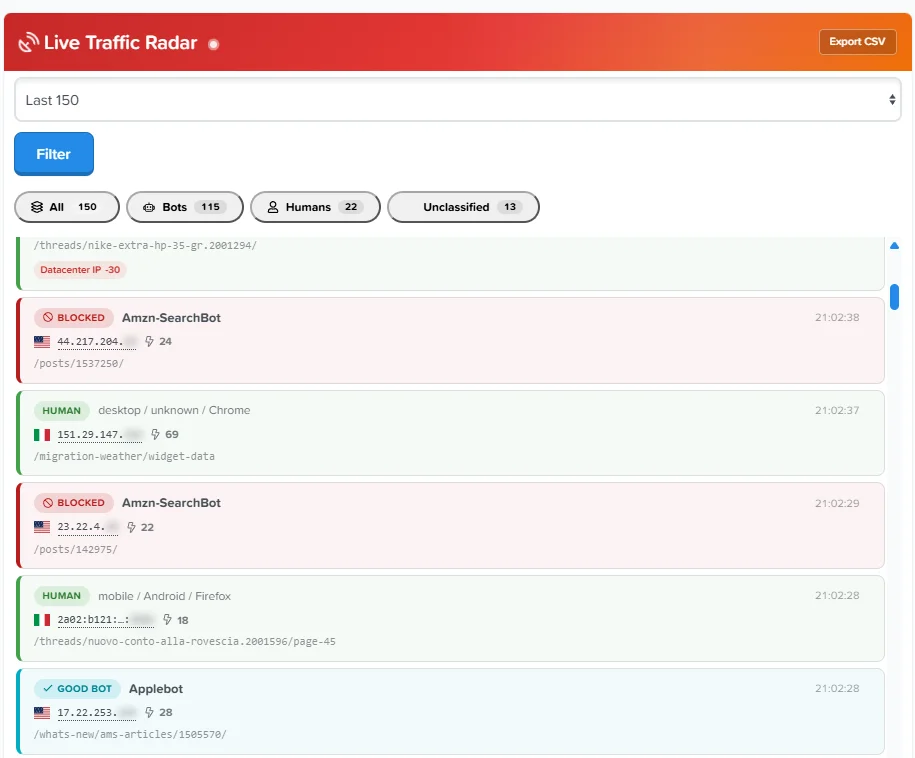Viewport: 915px width, 758px height.
Task: Click the HUMAN badge on Android Firefox entry
Action: 61,596
